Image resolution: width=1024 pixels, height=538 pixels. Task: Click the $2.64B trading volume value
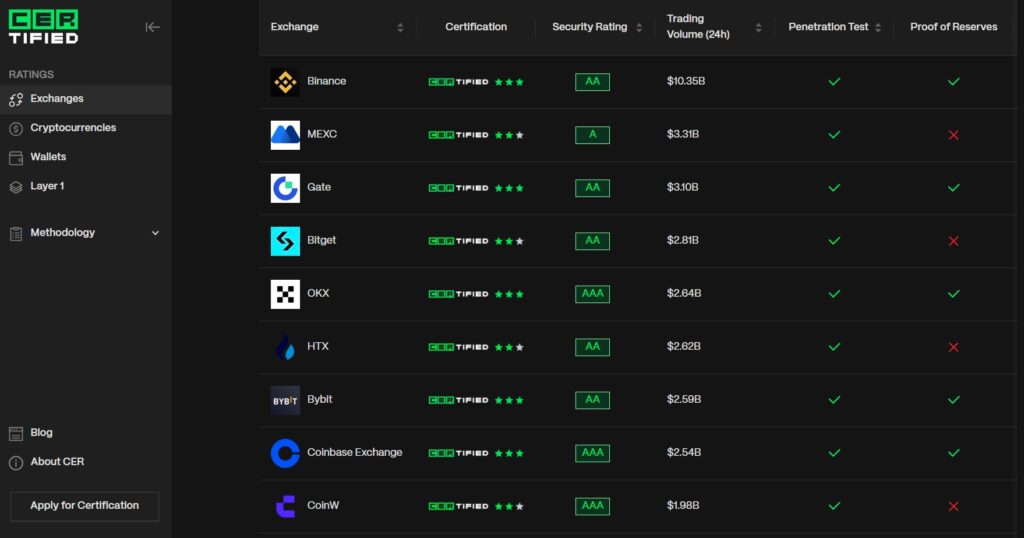(684, 293)
